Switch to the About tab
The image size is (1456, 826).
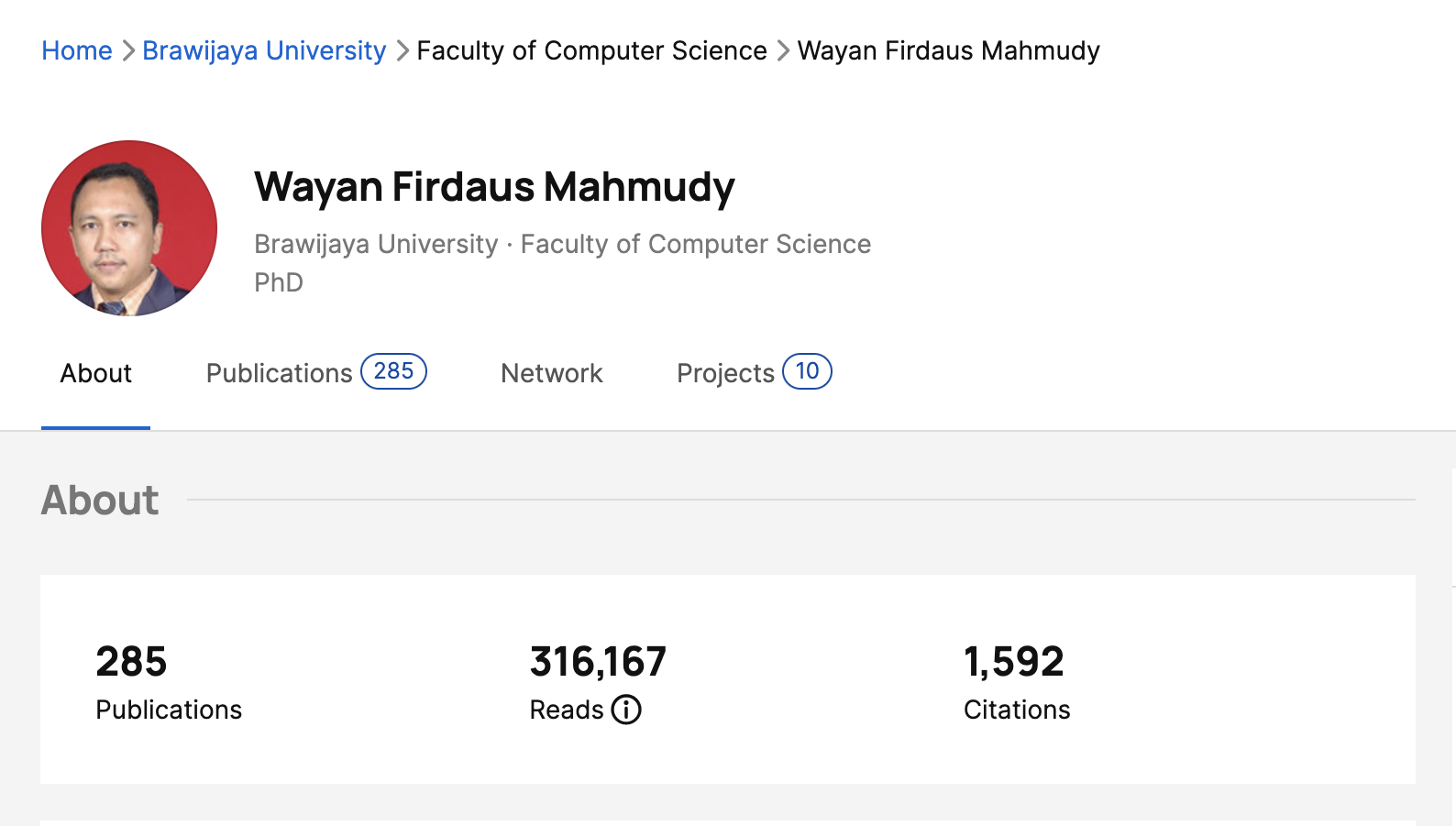point(95,373)
